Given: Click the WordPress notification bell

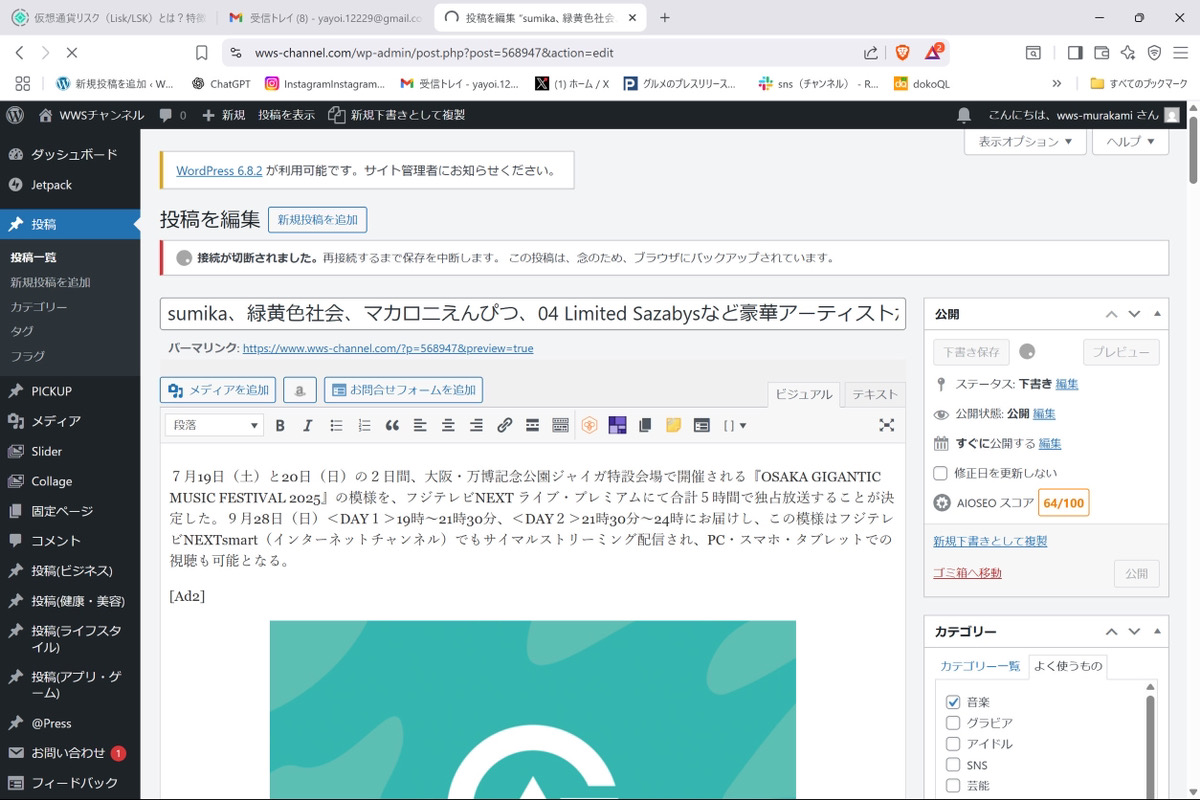Looking at the screenshot, I should pyautogui.click(x=964, y=115).
